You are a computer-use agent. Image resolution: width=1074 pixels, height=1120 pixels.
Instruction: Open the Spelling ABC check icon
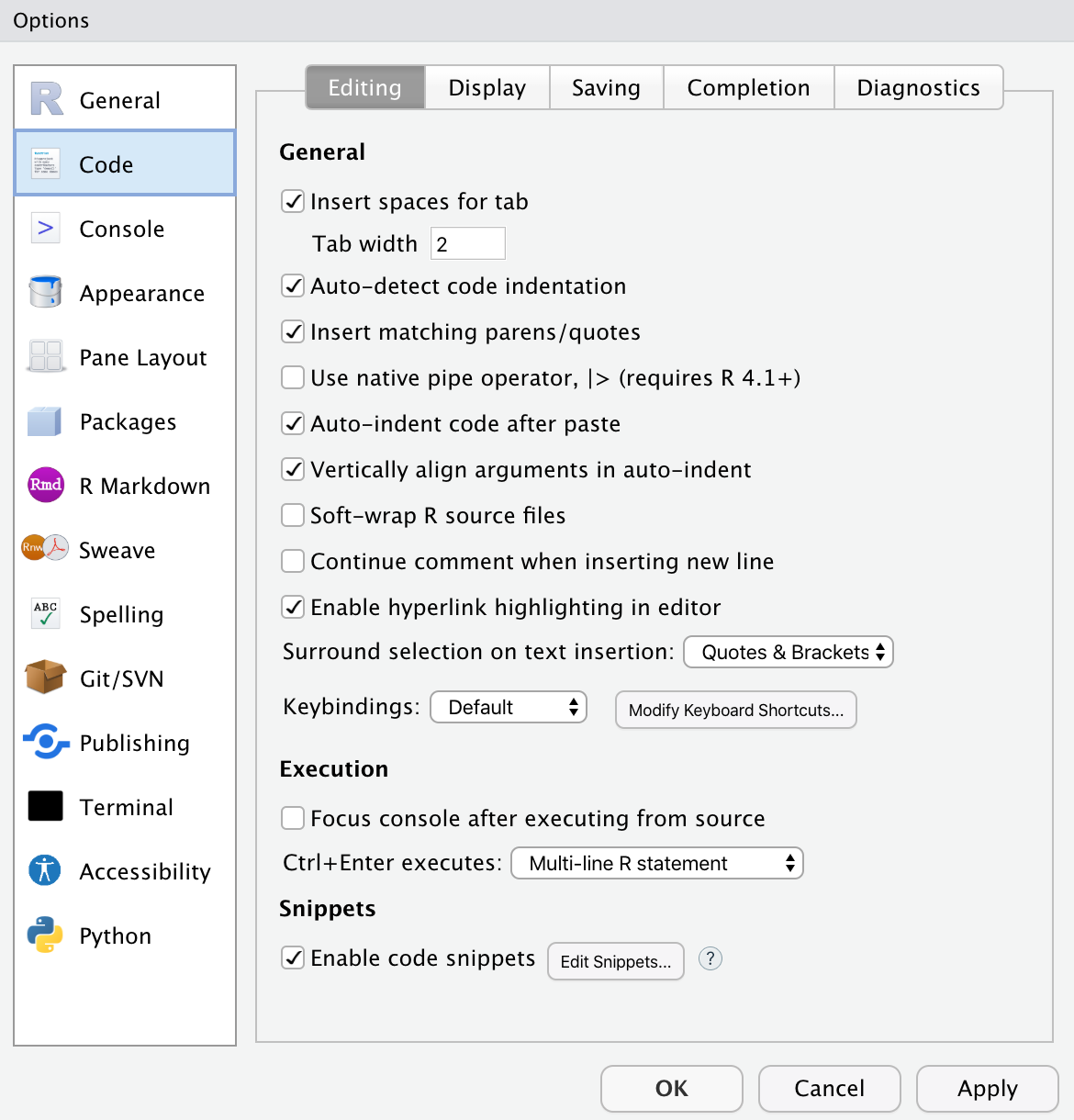coord(46,613)
